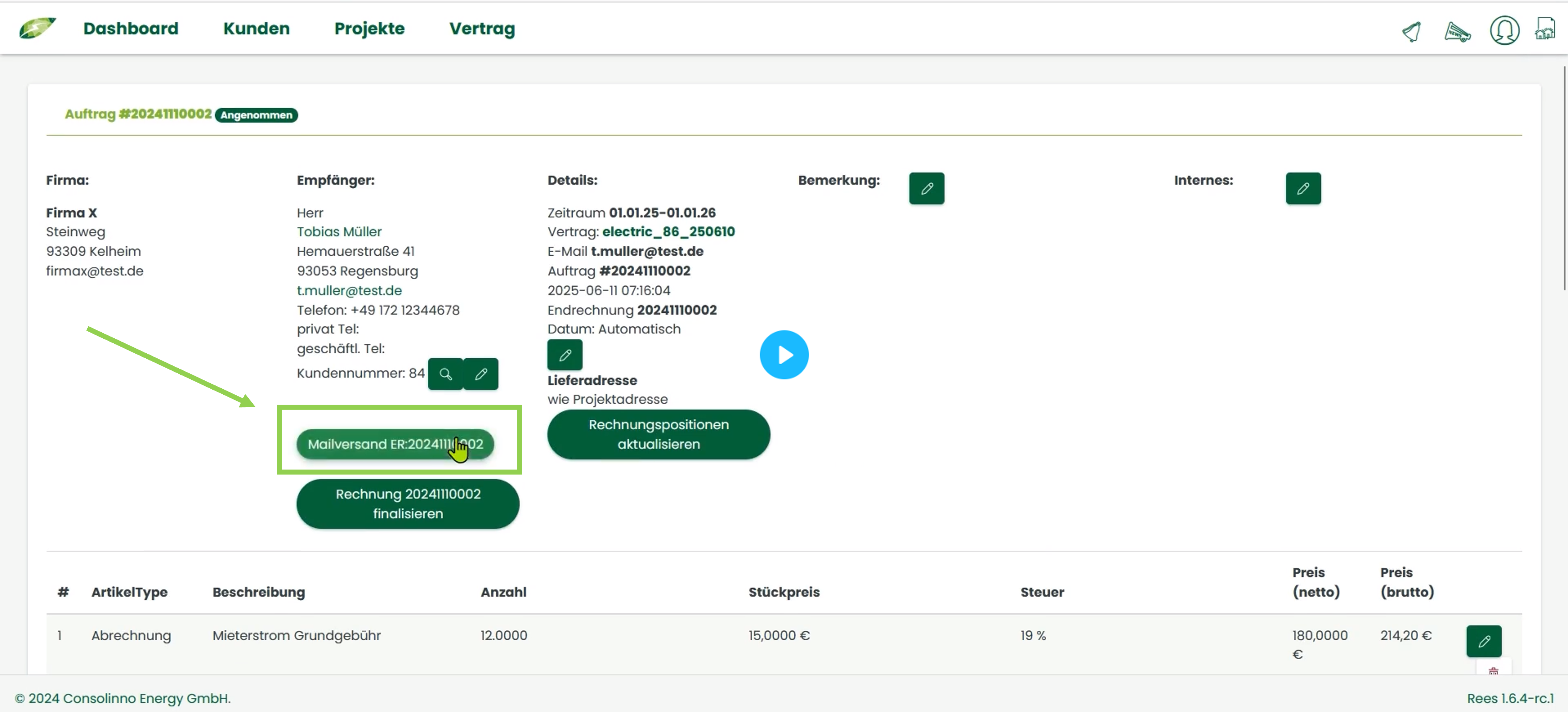Image resolution: width=1568 pixels, height=712 pixels.
Task: Click Datum: Automatisch text
Action: [x=614, y=329]
